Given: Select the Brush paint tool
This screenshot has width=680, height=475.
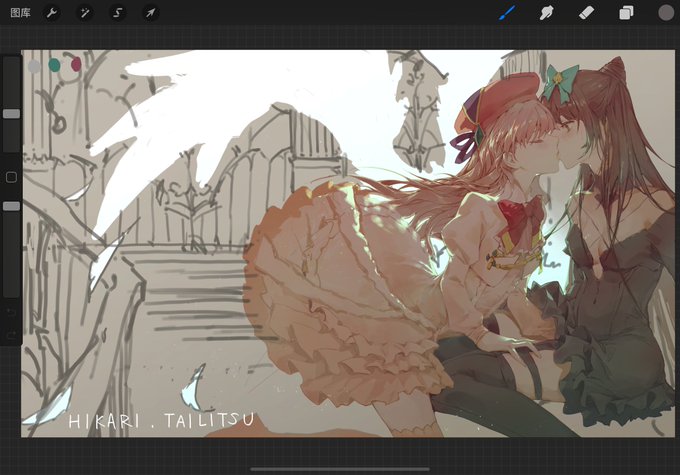Looking at the screenshot, I should (507, 13).
